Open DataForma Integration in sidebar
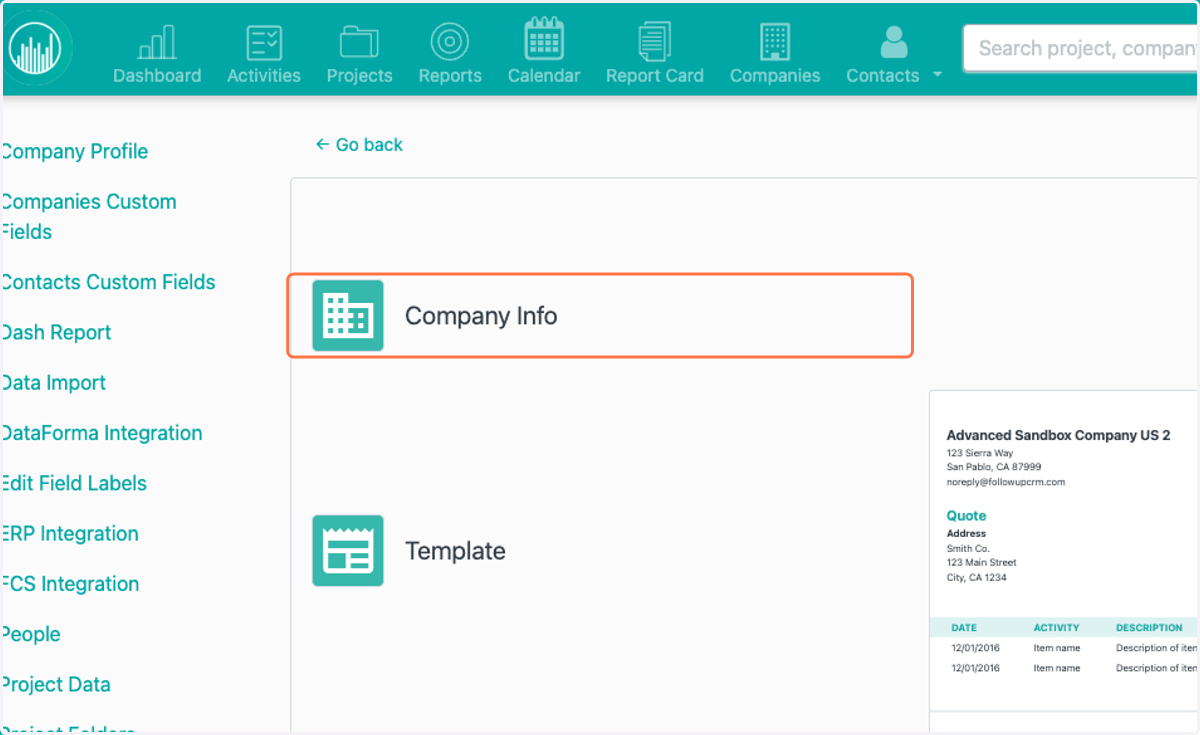Image resolution: width=1200 pixels, height=735 pixels. [101, 433]
